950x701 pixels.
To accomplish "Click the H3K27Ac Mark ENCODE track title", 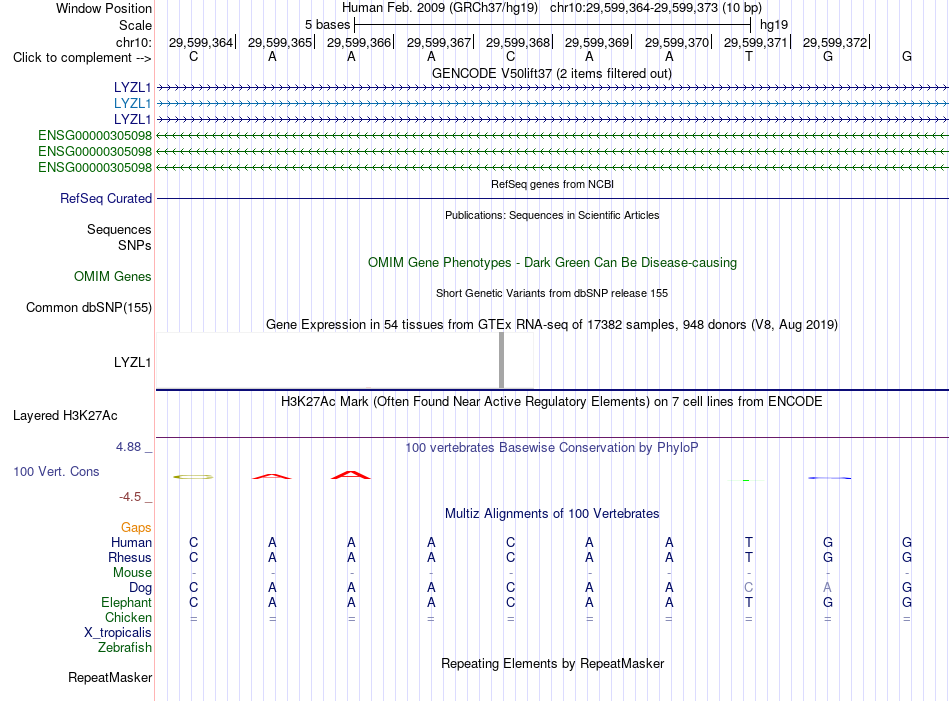I will pyautogui.click(x=552, y=402).
